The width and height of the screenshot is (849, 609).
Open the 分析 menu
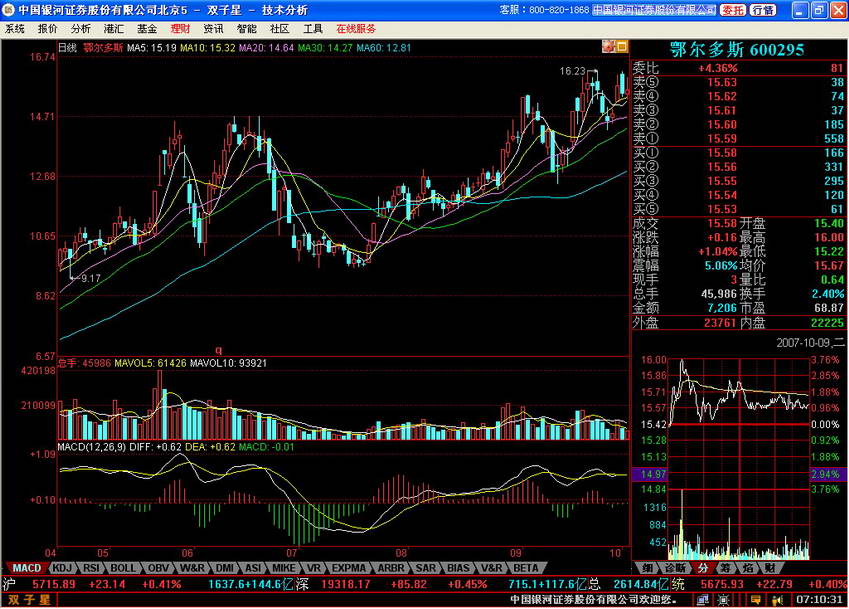(x=81, y=29)
